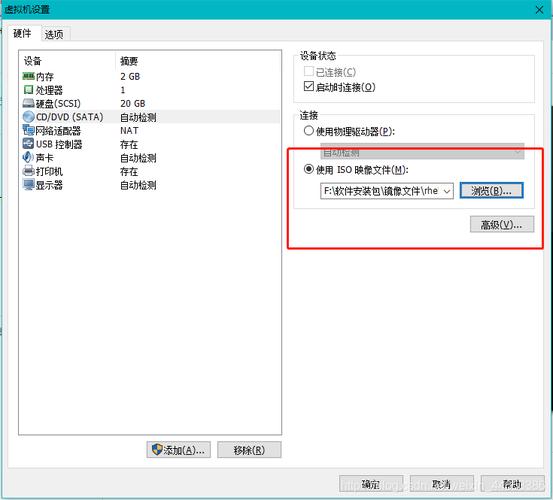Select the 打印机 row label
This screenshot has width=553, height=500.
[x=49, y=171]
